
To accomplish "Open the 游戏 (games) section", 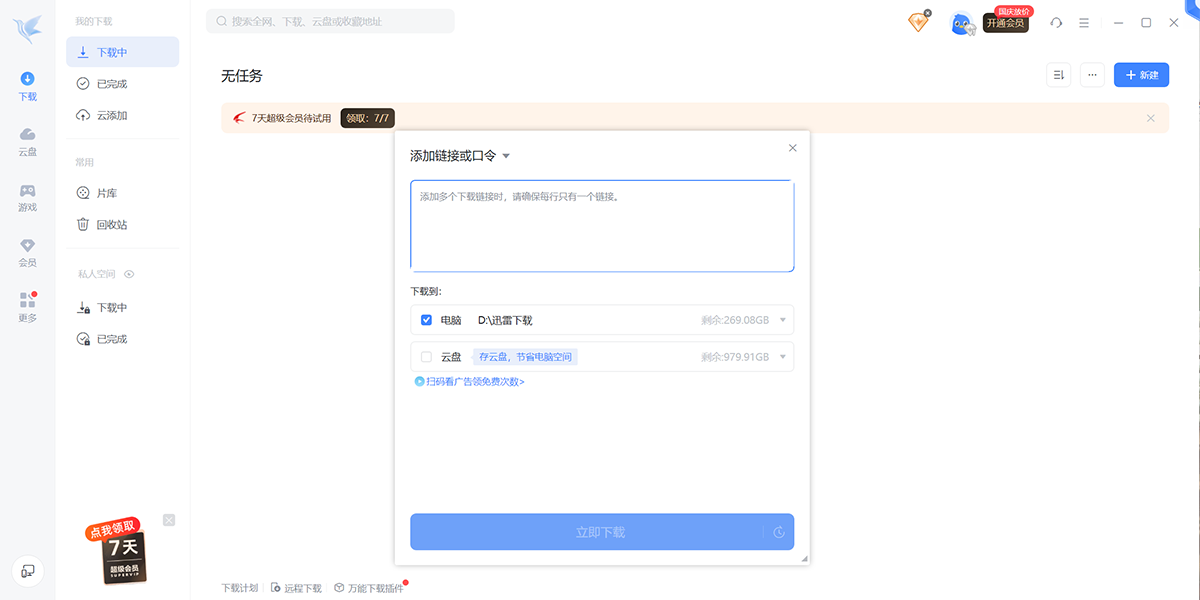I will pos(26,198).
